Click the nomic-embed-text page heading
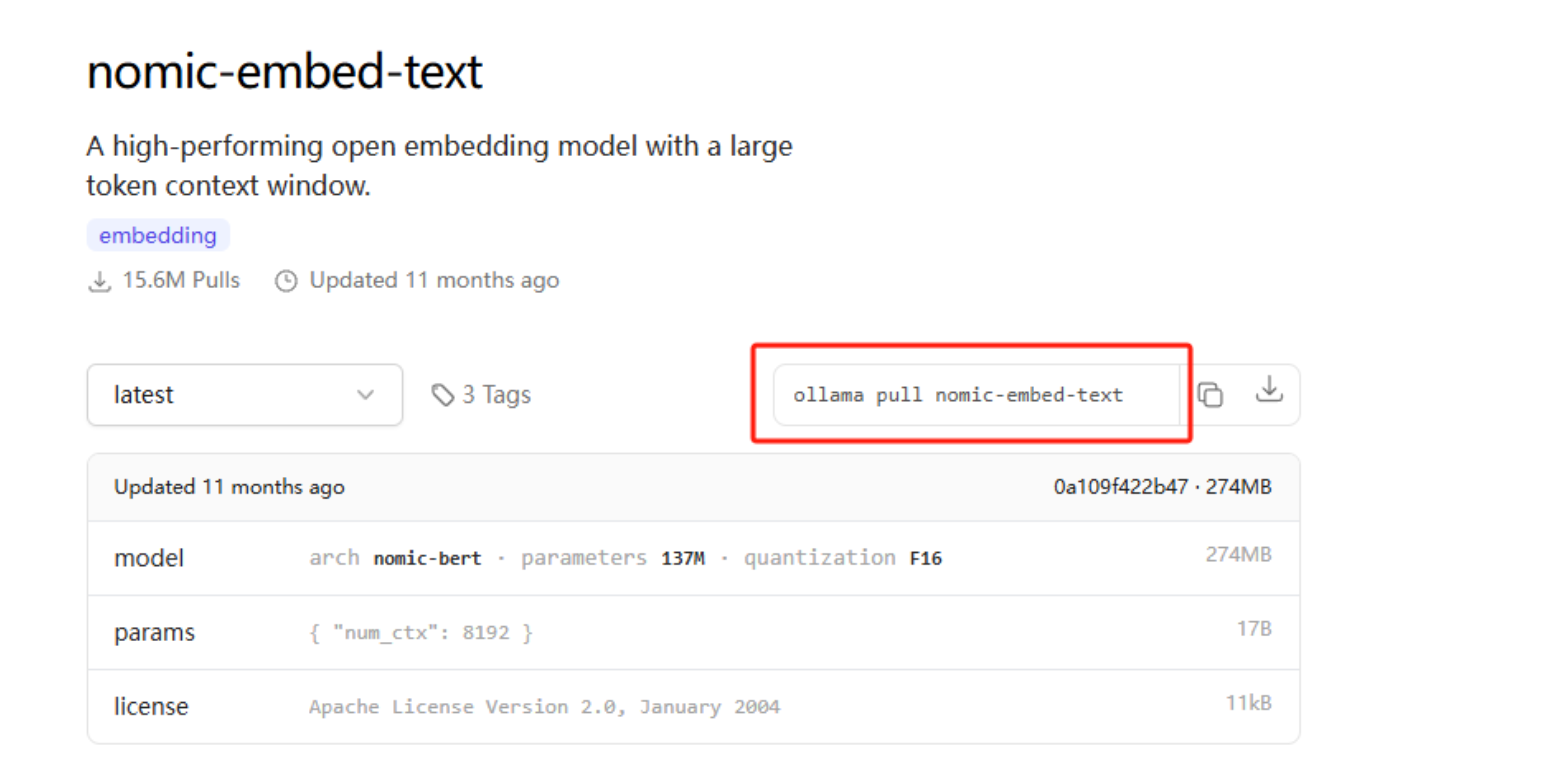The width and height of the screenshot is (1567, 773). point(285,72)
